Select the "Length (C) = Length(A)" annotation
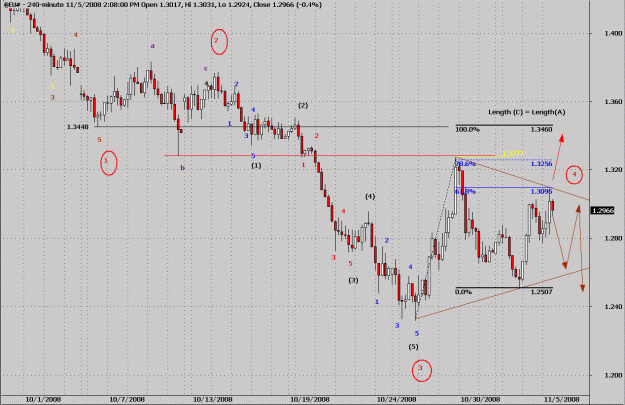Screen dimensions: 625x405 [527, 112]
